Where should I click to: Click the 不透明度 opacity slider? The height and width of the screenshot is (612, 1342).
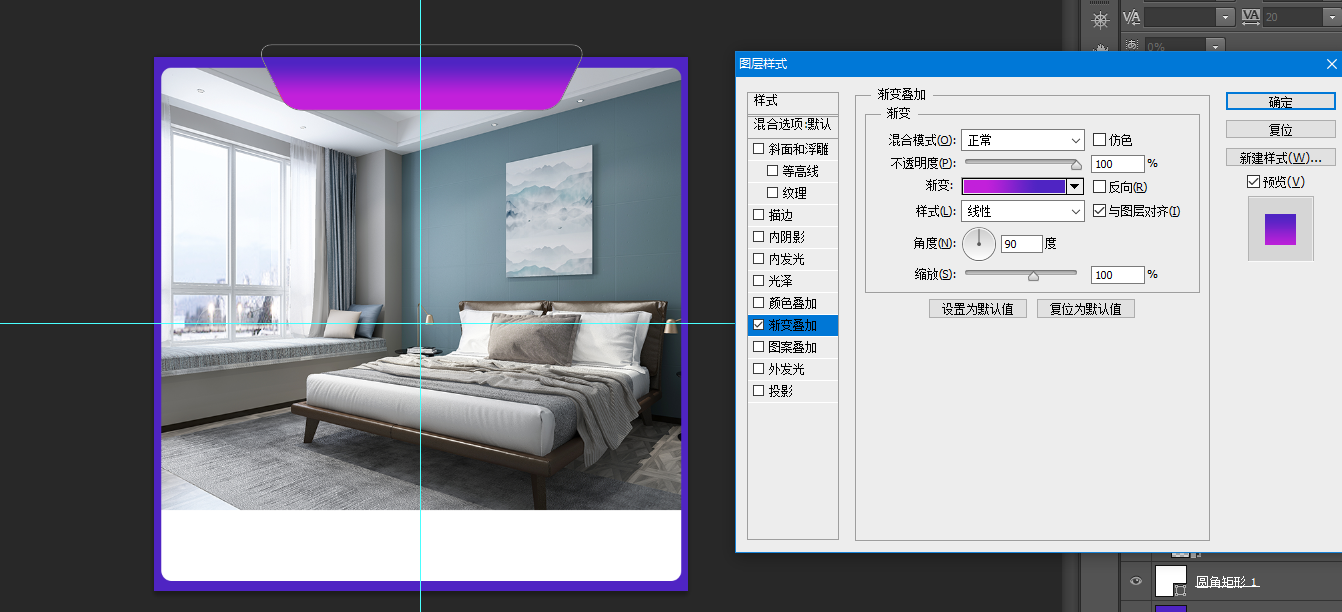coord(1021,163)
